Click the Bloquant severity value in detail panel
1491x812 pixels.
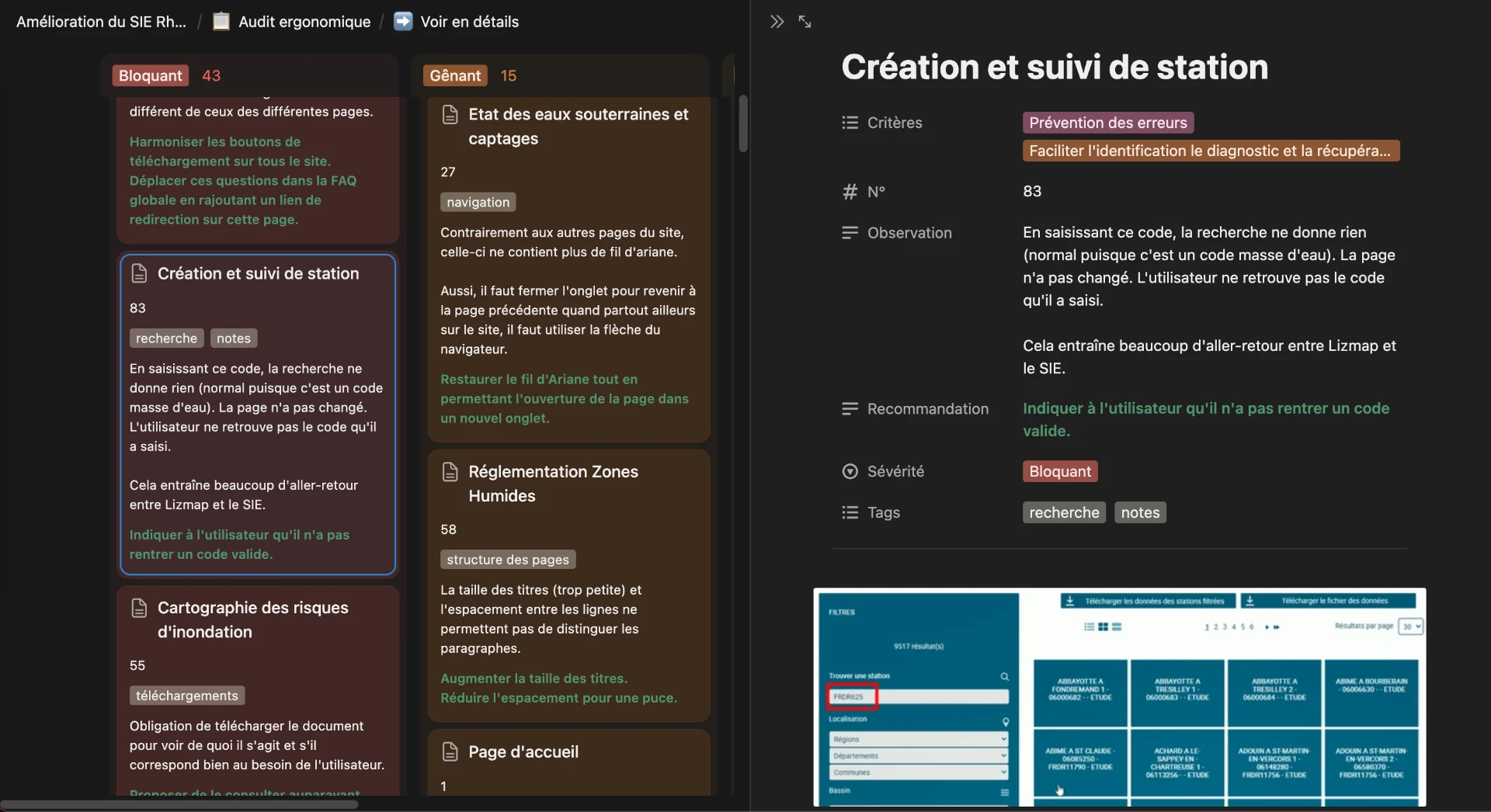[1060, 471]
